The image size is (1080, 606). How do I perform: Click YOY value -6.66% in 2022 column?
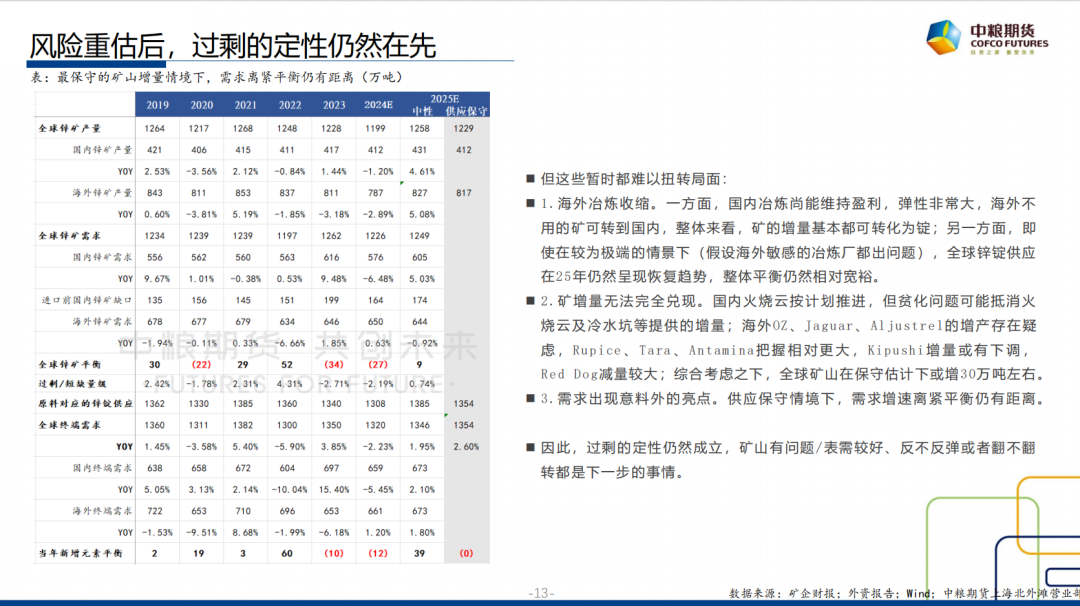289,343
